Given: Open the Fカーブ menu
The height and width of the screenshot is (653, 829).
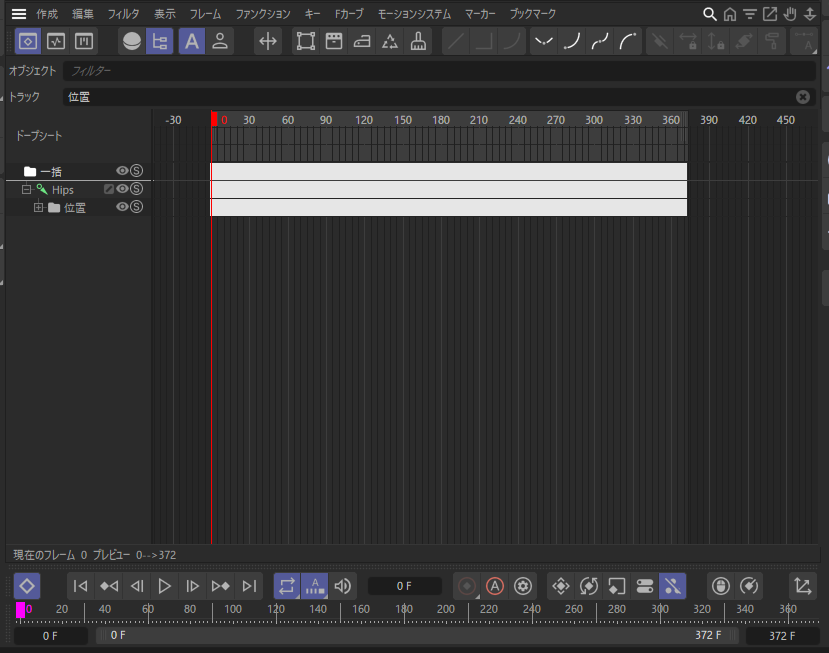Looking at the screenshot, I should tap(349, 14).
